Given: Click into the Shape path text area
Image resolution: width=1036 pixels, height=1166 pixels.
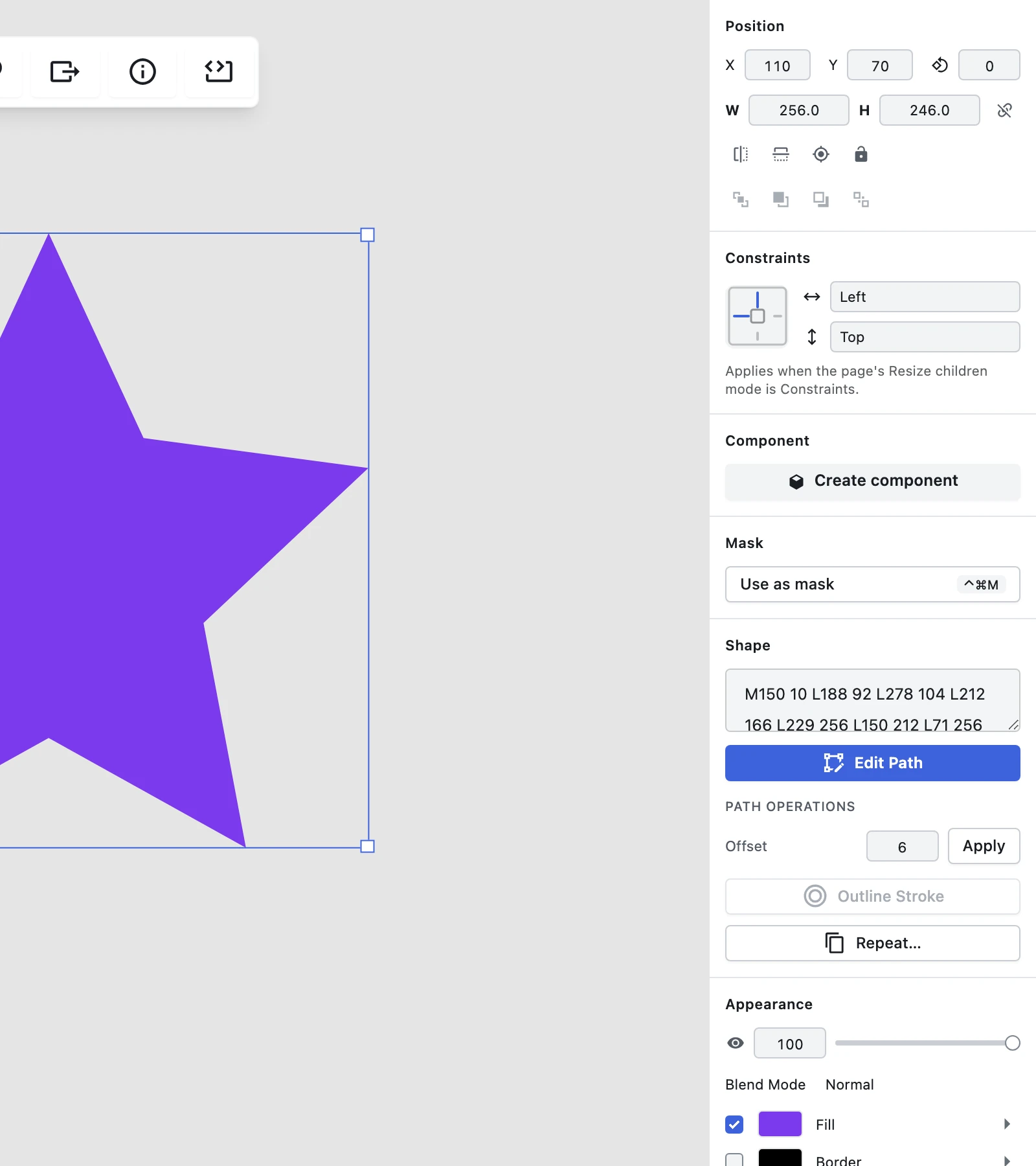Looking at the screenshot, I should [x=873, y=700].
